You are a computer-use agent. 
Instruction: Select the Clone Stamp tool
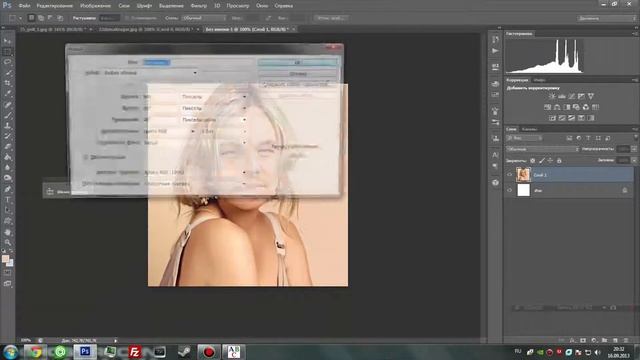coord(7,126)
